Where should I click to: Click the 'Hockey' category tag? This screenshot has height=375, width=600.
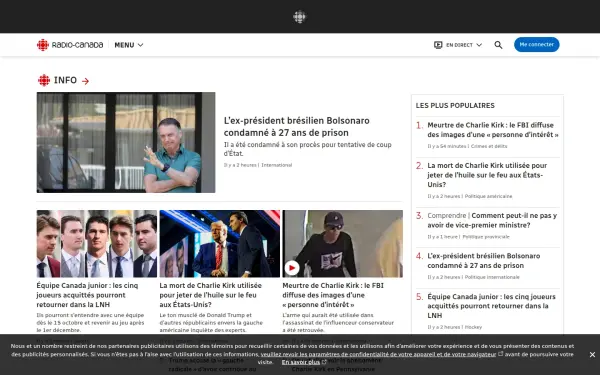pos(473,327)
